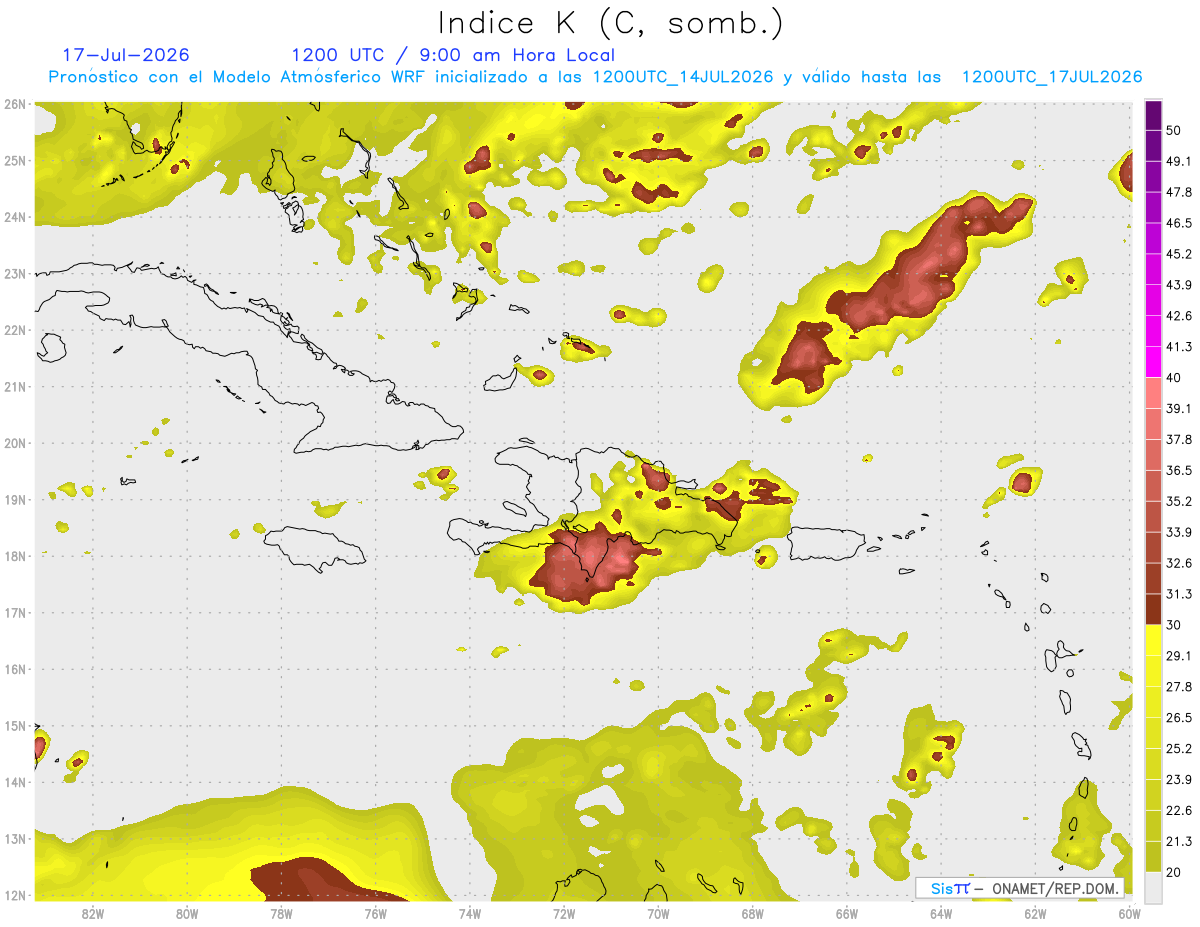Click the color scale value "26.5"

tap(1179, 718)
